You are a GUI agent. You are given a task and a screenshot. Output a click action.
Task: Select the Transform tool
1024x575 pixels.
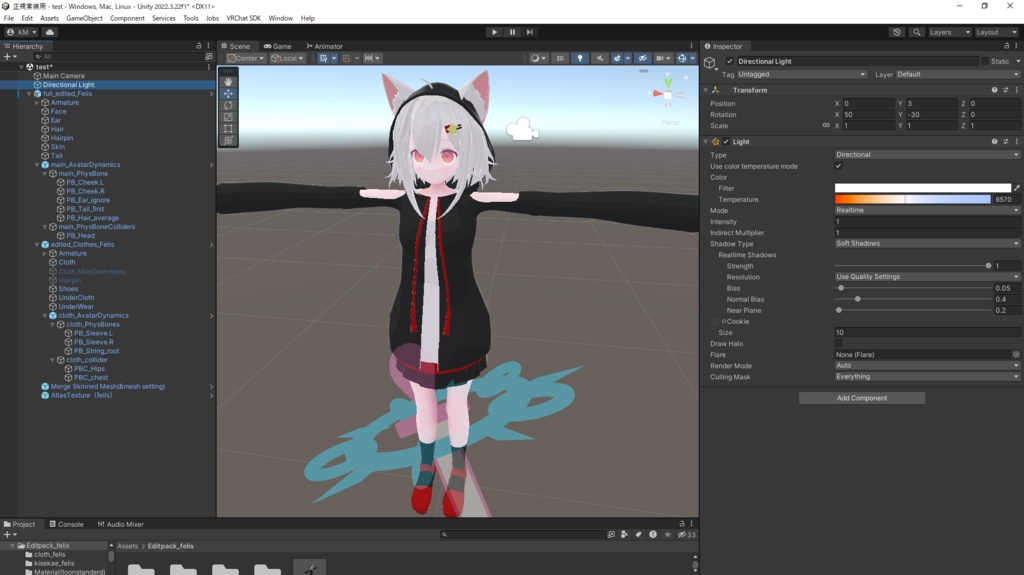tap(228, 140)
